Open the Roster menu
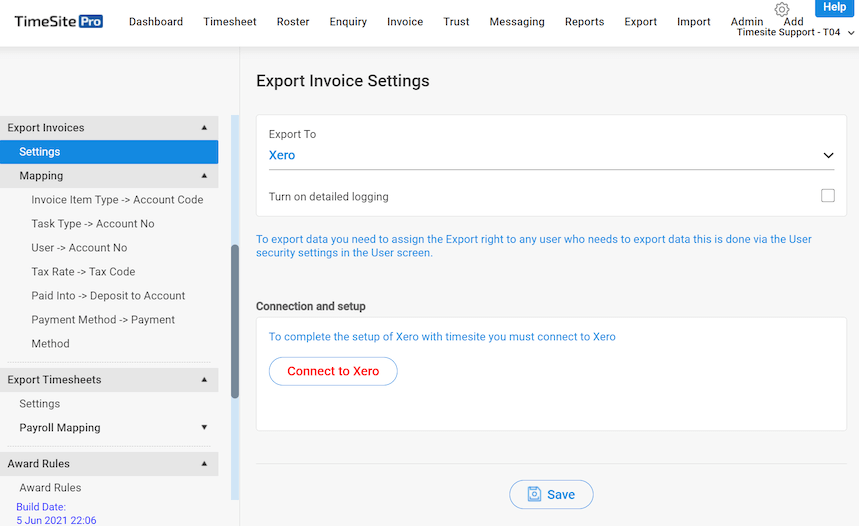This screenshot has width=859, height=526. click(293, 21)
